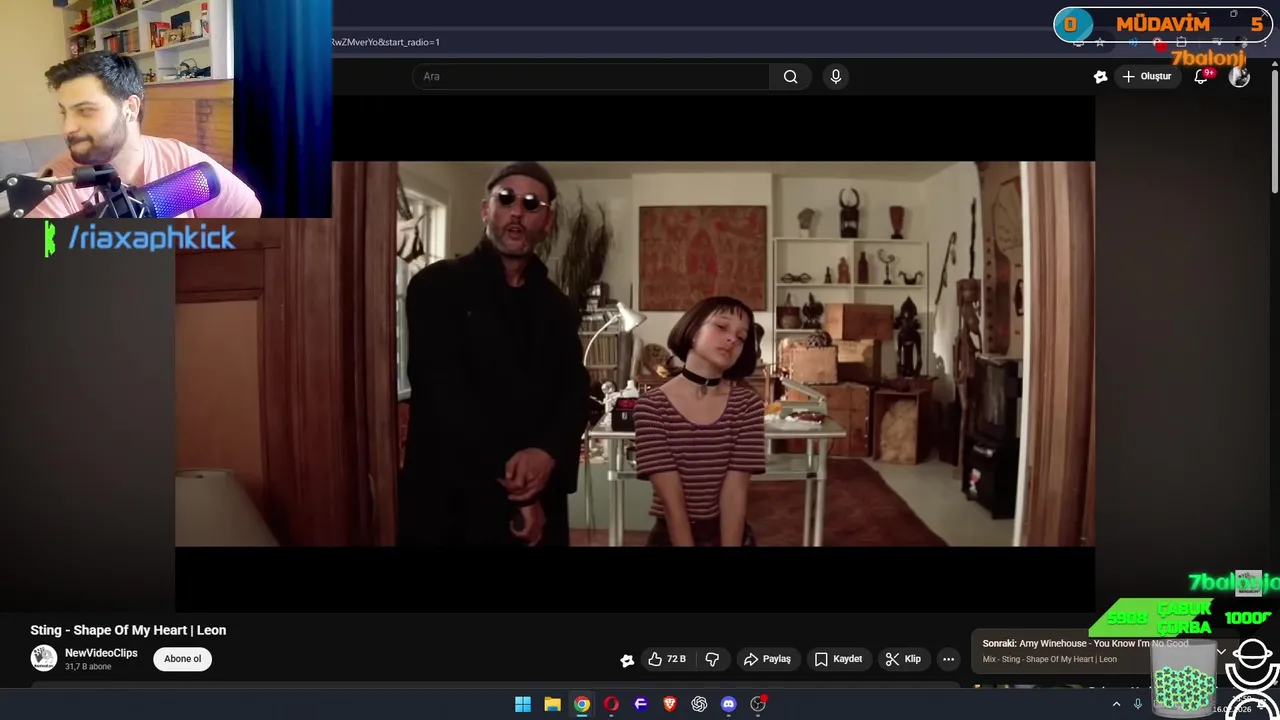Screen dimensions: 1280x720
Task: Create a clip using the Klip button
Action: coord(903,659)
